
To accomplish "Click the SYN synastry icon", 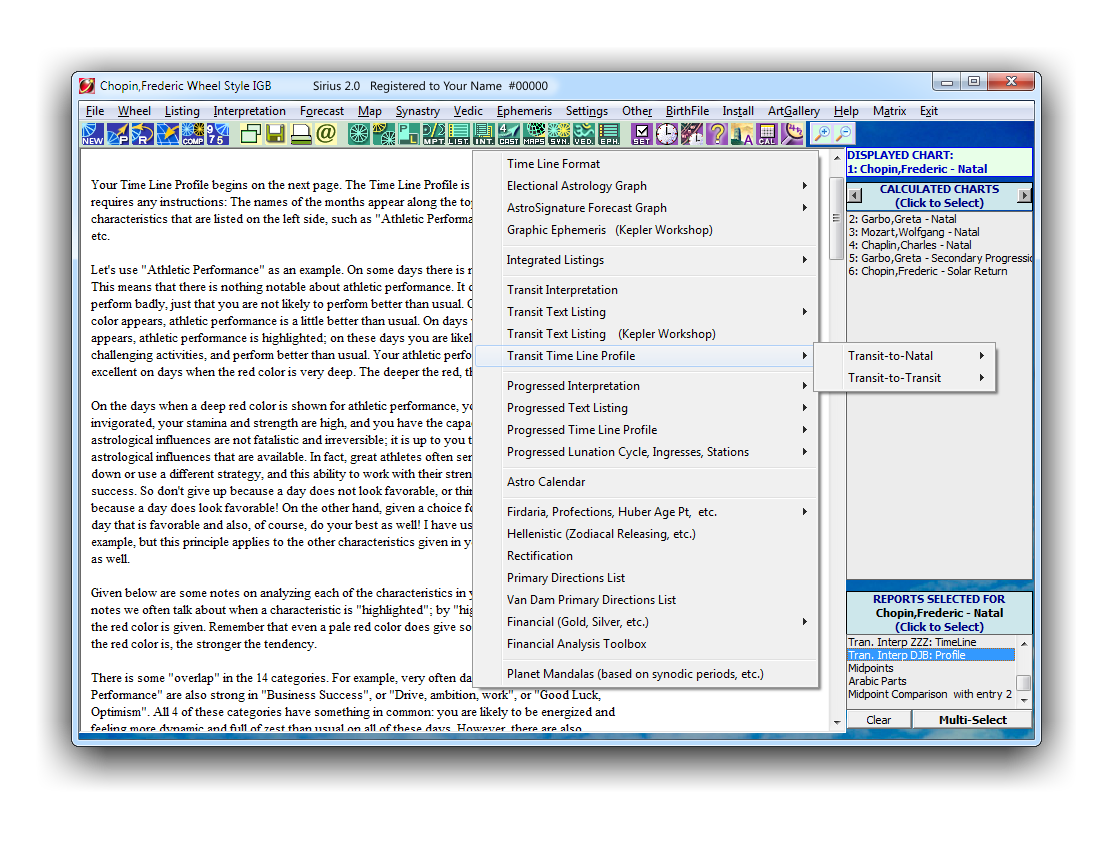I will 559,133.
